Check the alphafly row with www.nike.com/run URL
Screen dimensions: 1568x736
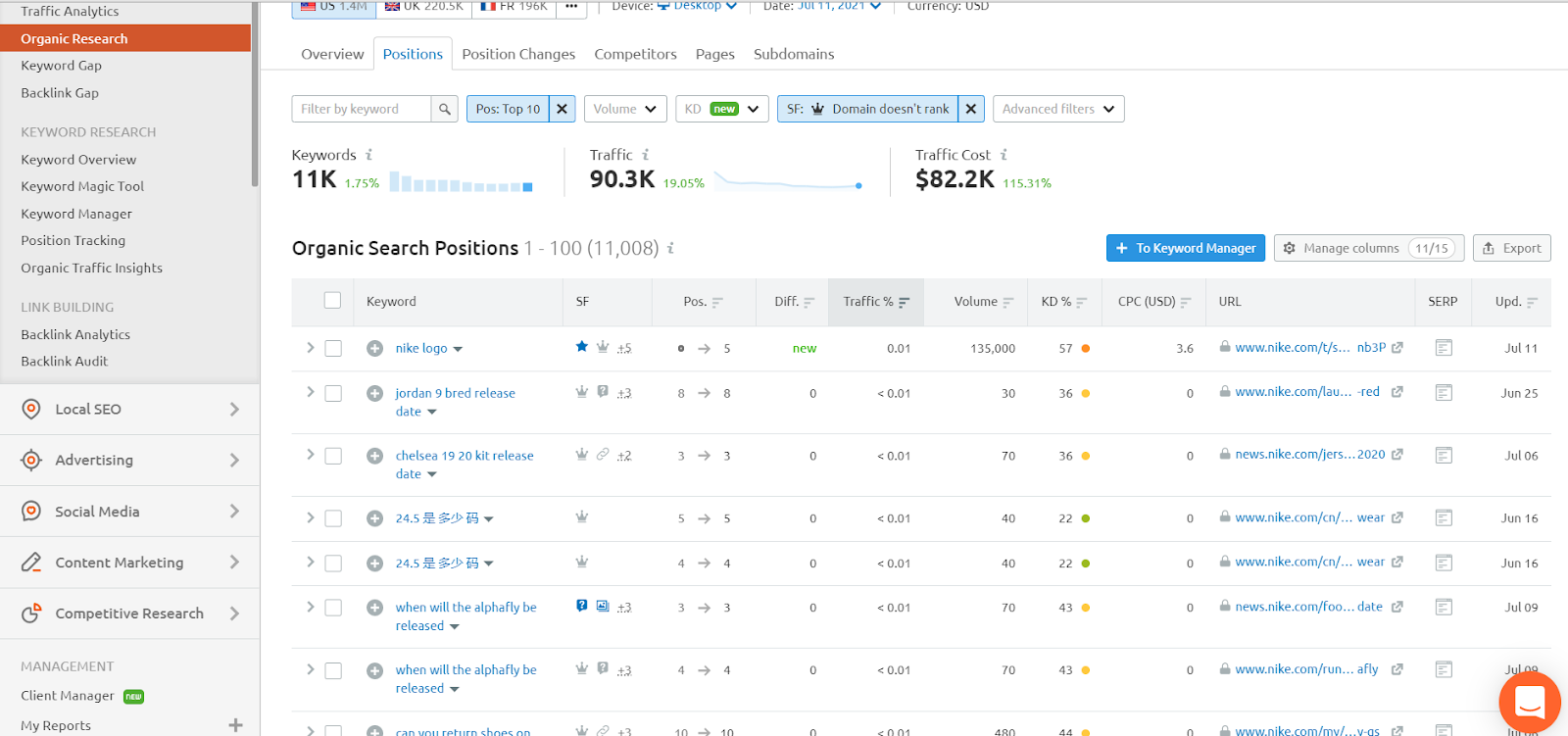333,670
